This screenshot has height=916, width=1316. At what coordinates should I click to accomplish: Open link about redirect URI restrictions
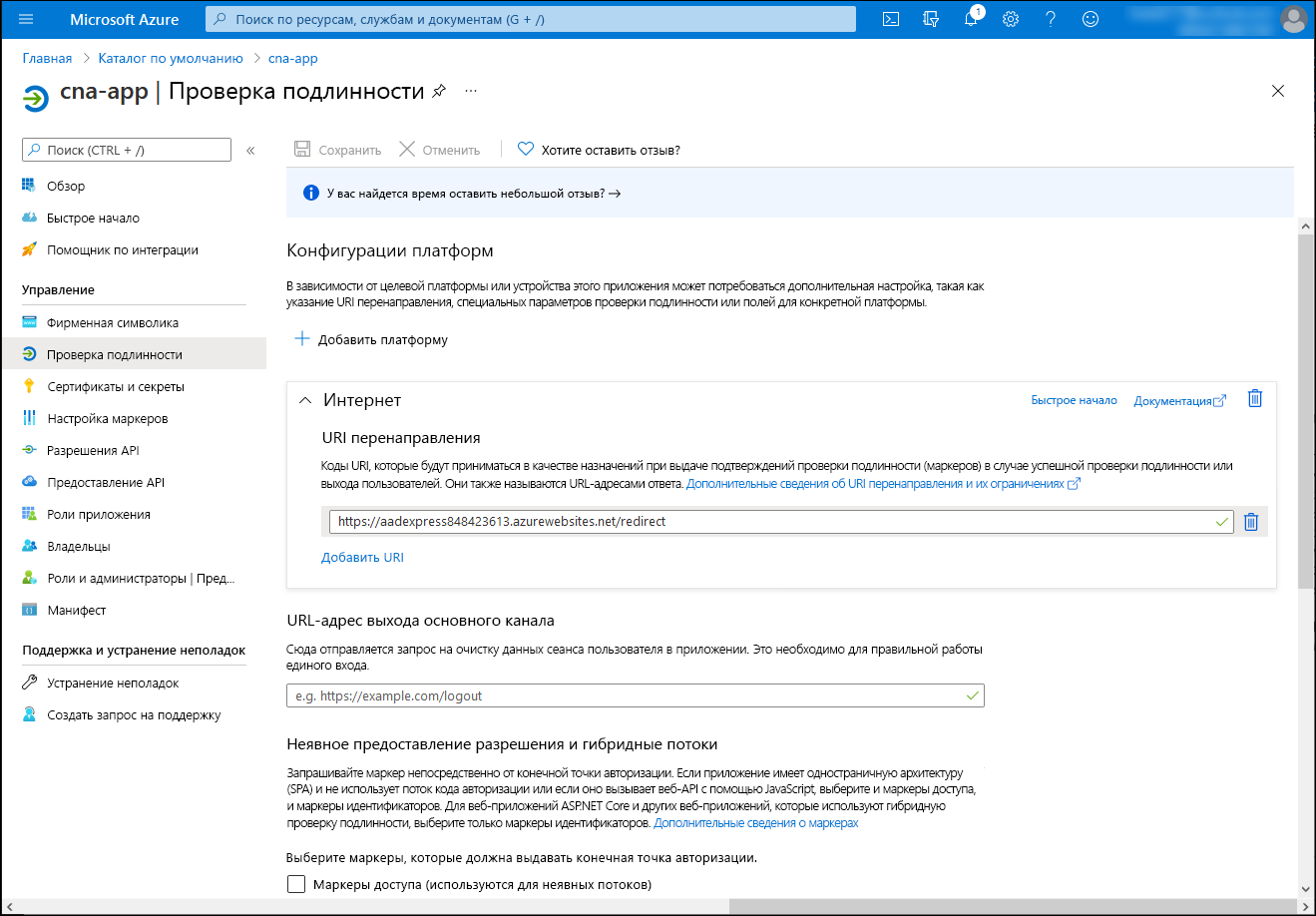click(883, 483)
